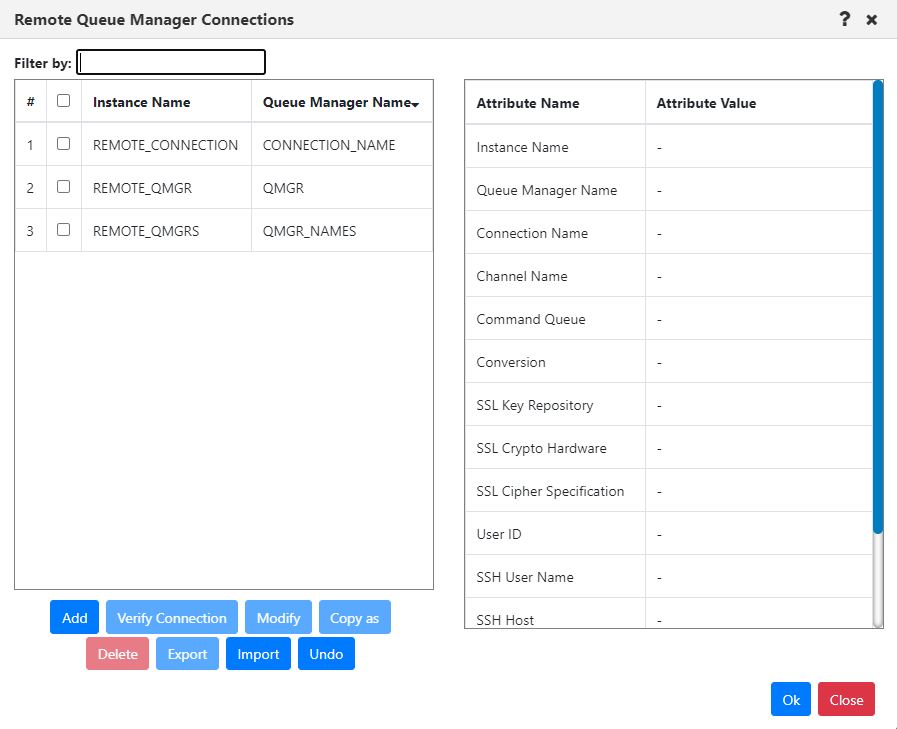
Task: Open the help question mark icon
Action: (844, 19)
